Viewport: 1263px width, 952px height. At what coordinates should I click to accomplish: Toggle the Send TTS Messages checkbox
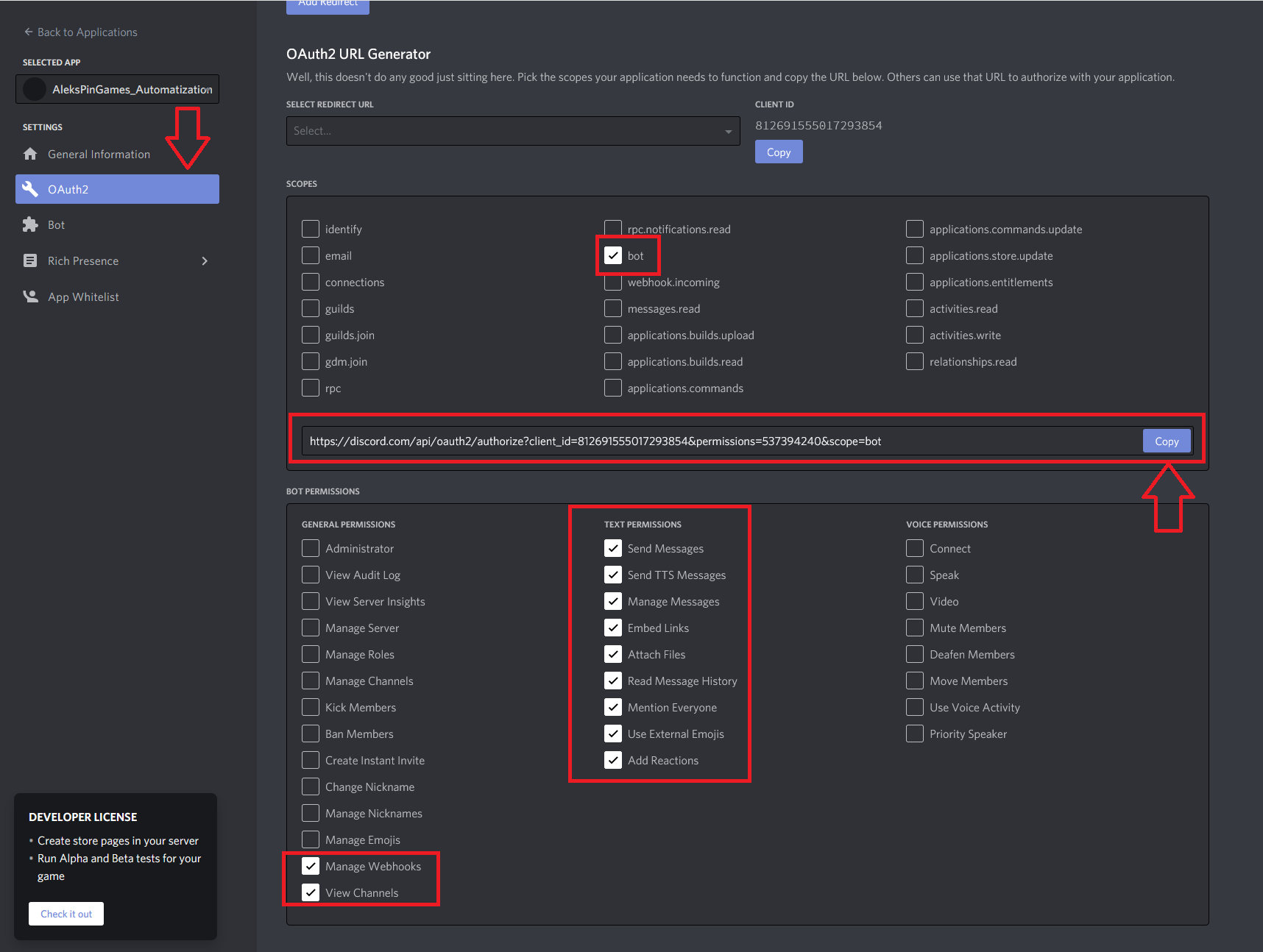point(613,575)
